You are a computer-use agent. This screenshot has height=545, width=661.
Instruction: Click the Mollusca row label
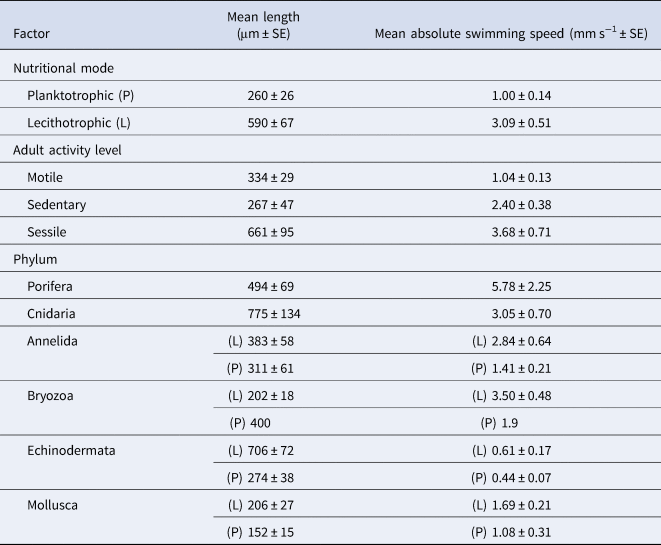[x=54, y=505]
